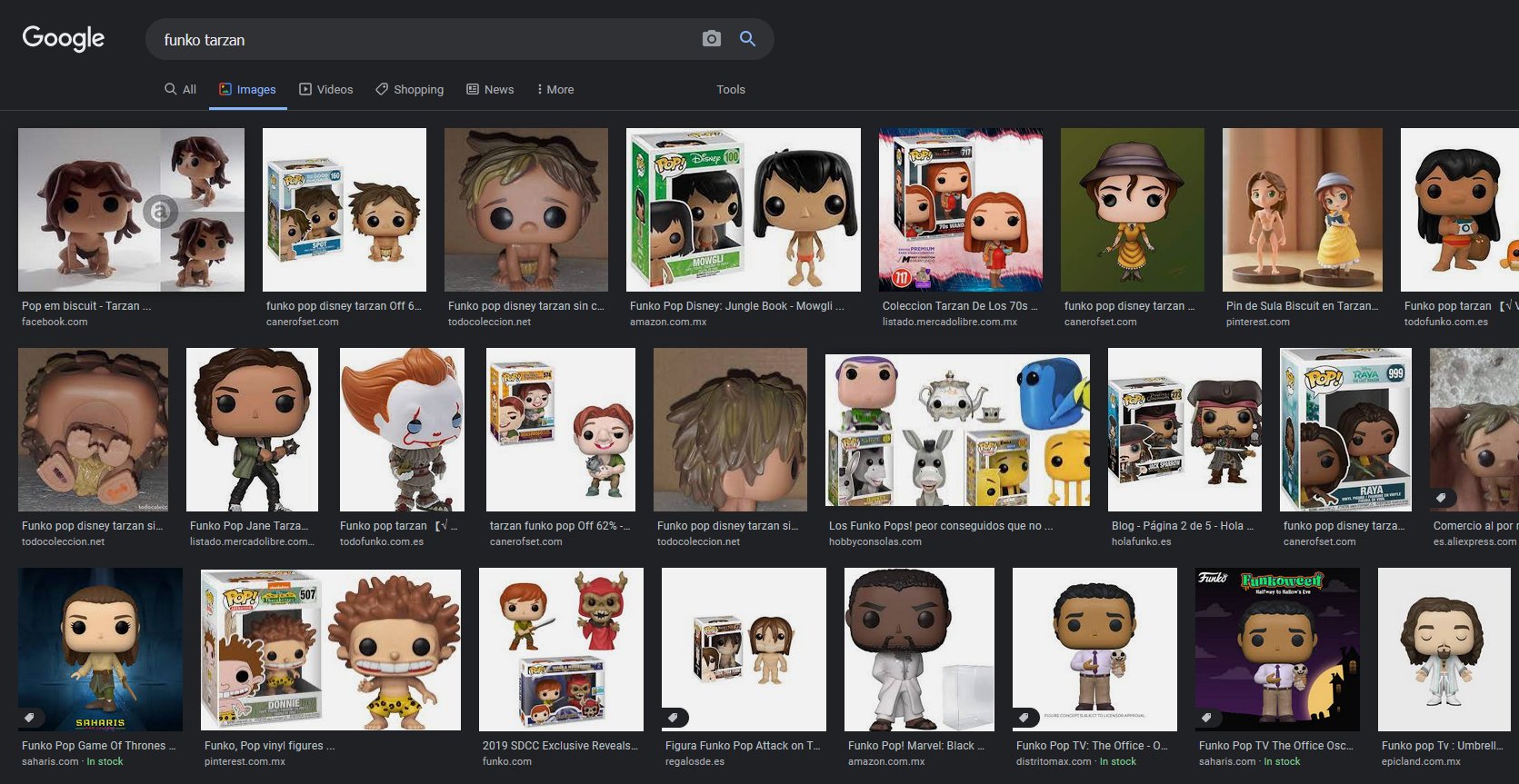Click the lens icon on the Pop em biscuit image

[x=159, y=212]
